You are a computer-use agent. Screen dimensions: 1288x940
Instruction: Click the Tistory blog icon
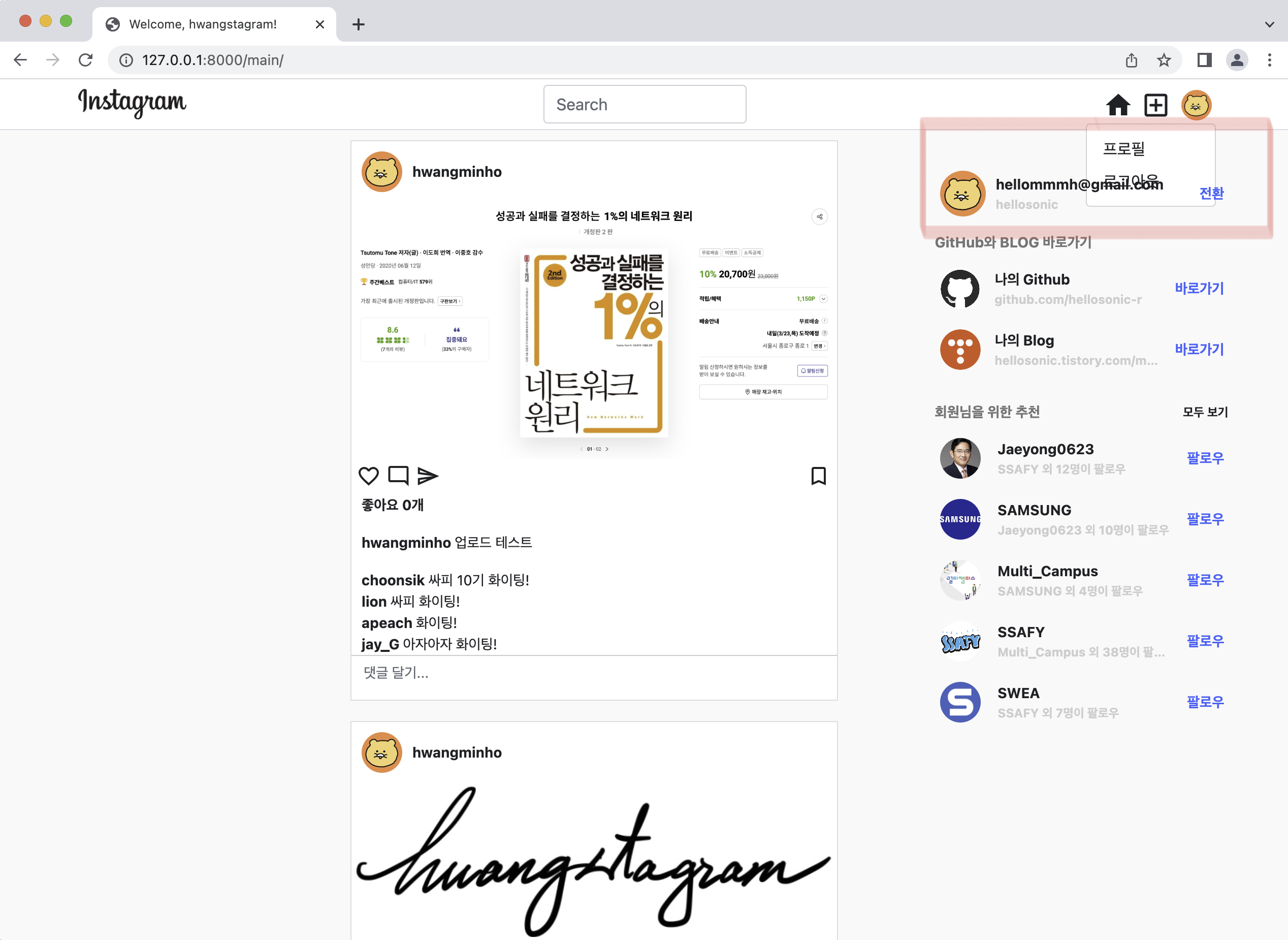[960, 350]
